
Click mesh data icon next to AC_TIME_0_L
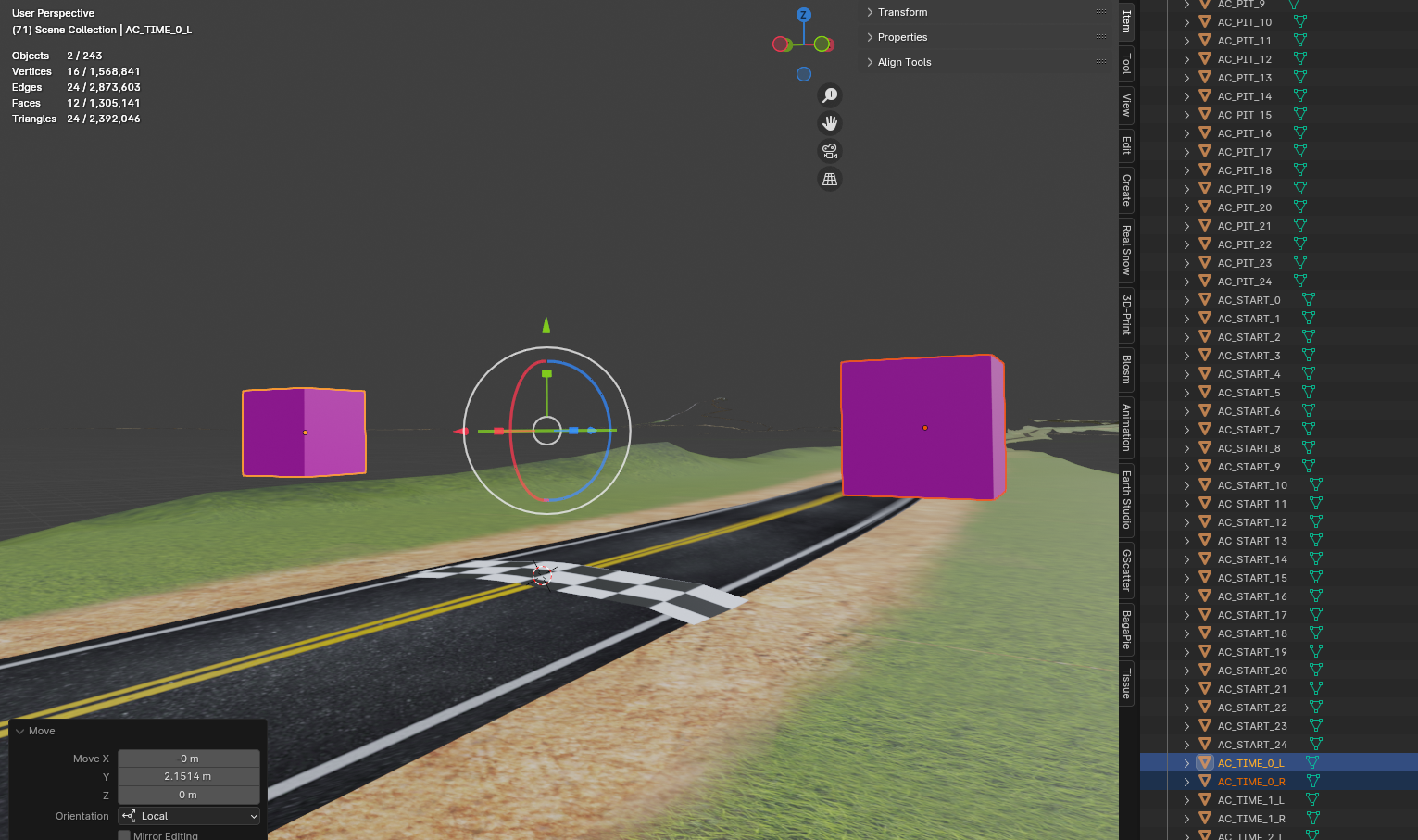click(x=1312, y=762)
